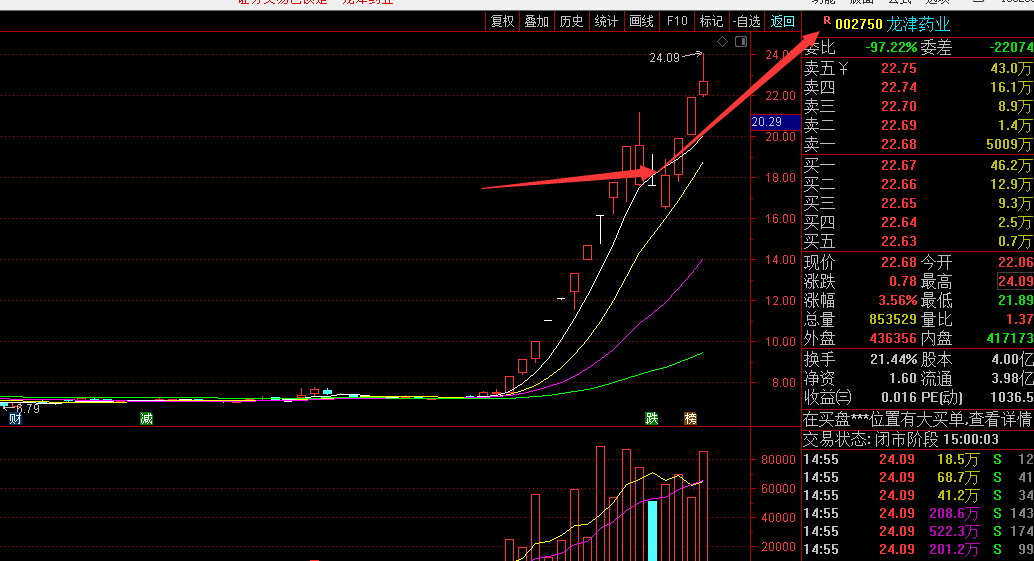The height and width of the screenshot is (561, 1034).
Task: Click the 标记 mark button
Action: click(x=711, y=21)
